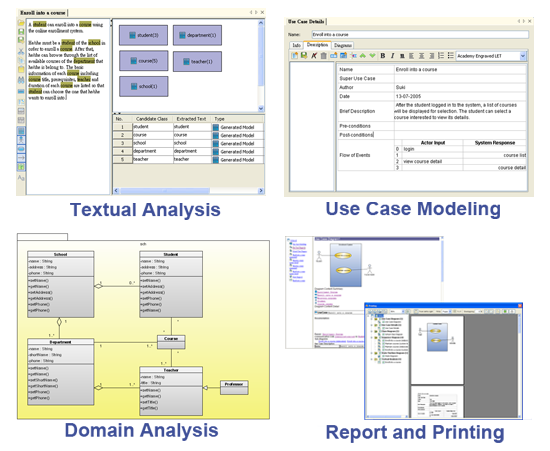Screen dimensions: 550x451
Task: Click the Candidate Class column header
Action: coord(152,119)
